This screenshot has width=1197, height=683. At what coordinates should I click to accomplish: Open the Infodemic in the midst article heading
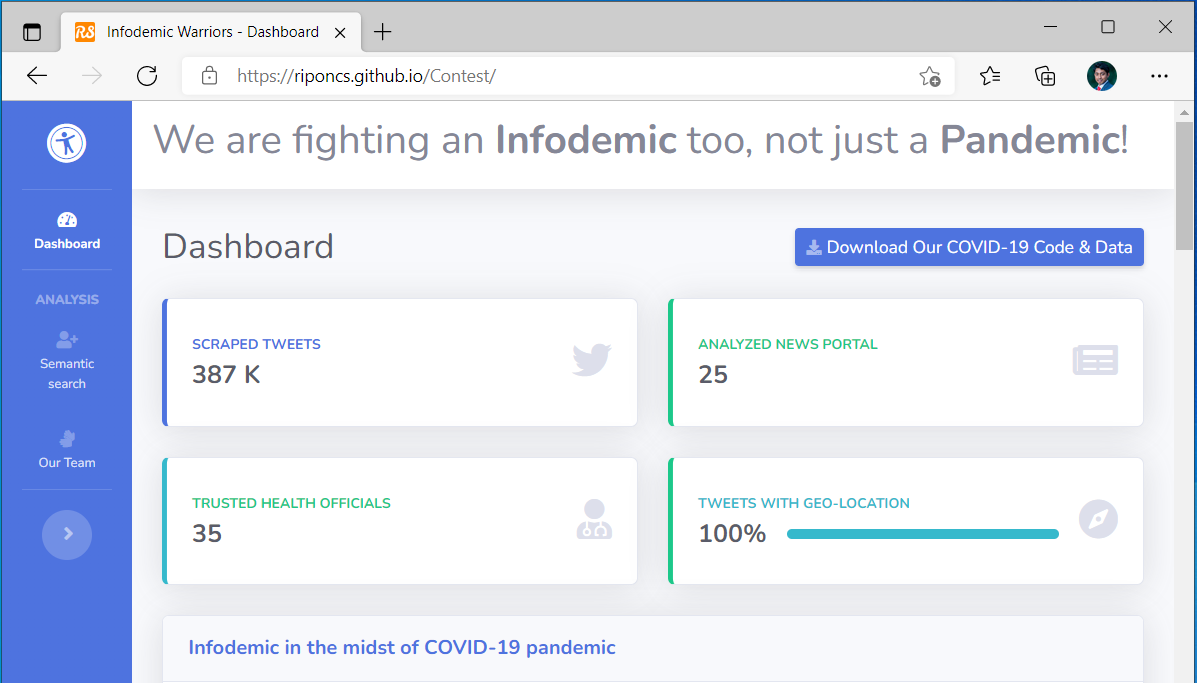(401, 647)
